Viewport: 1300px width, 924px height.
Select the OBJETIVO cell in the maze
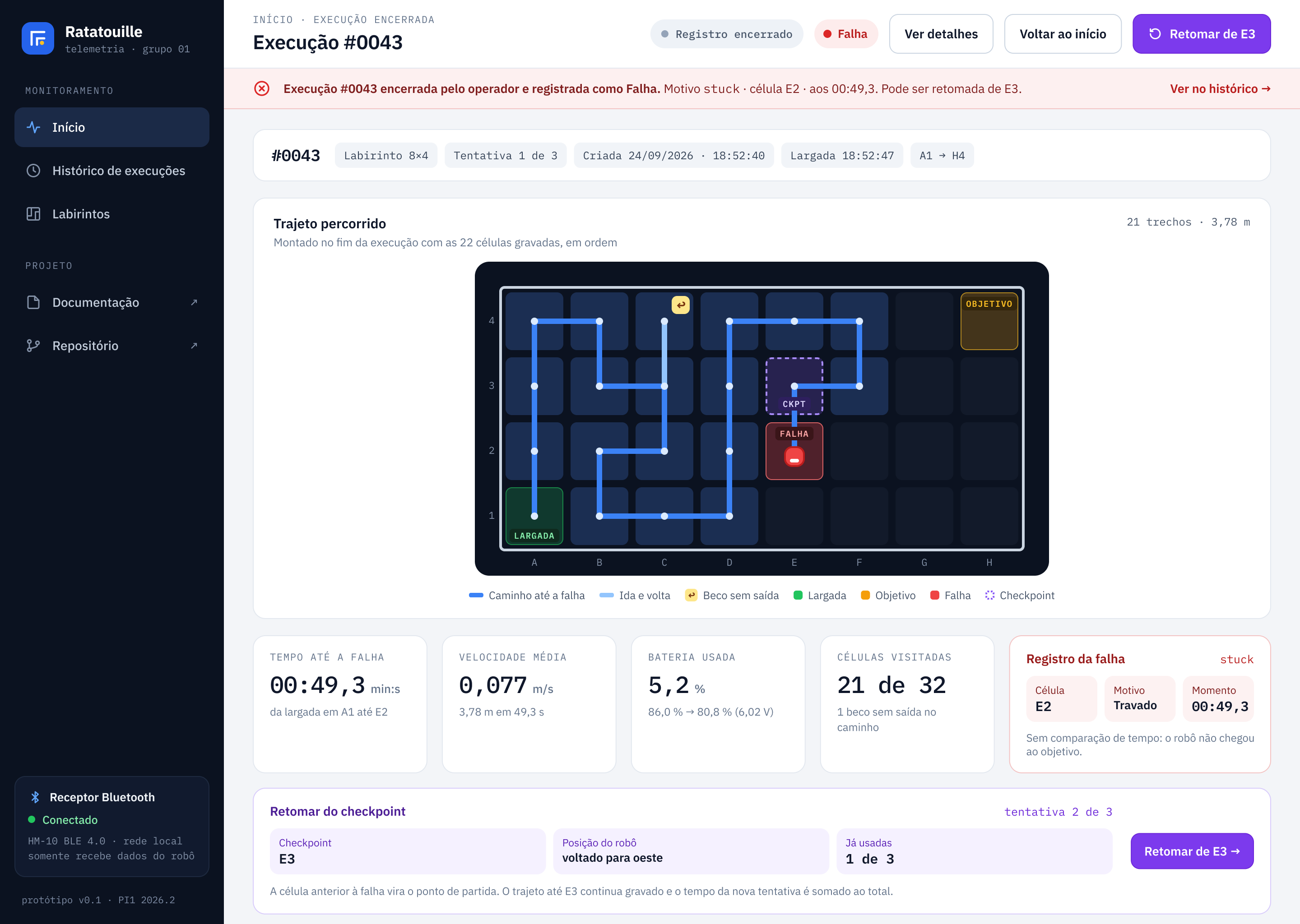989,321
